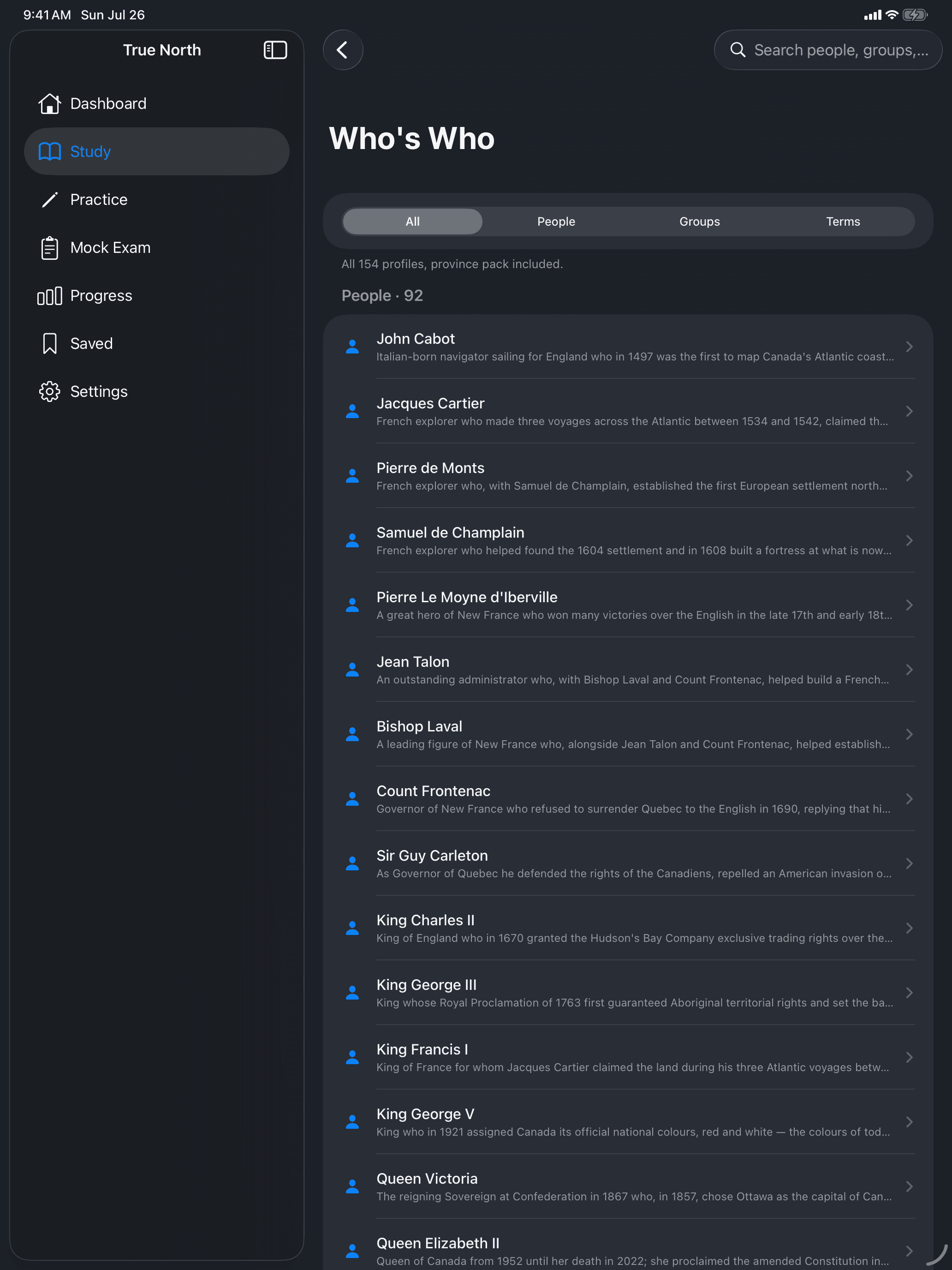Expand Samuel de Champlain row chevron

(909, 540)
